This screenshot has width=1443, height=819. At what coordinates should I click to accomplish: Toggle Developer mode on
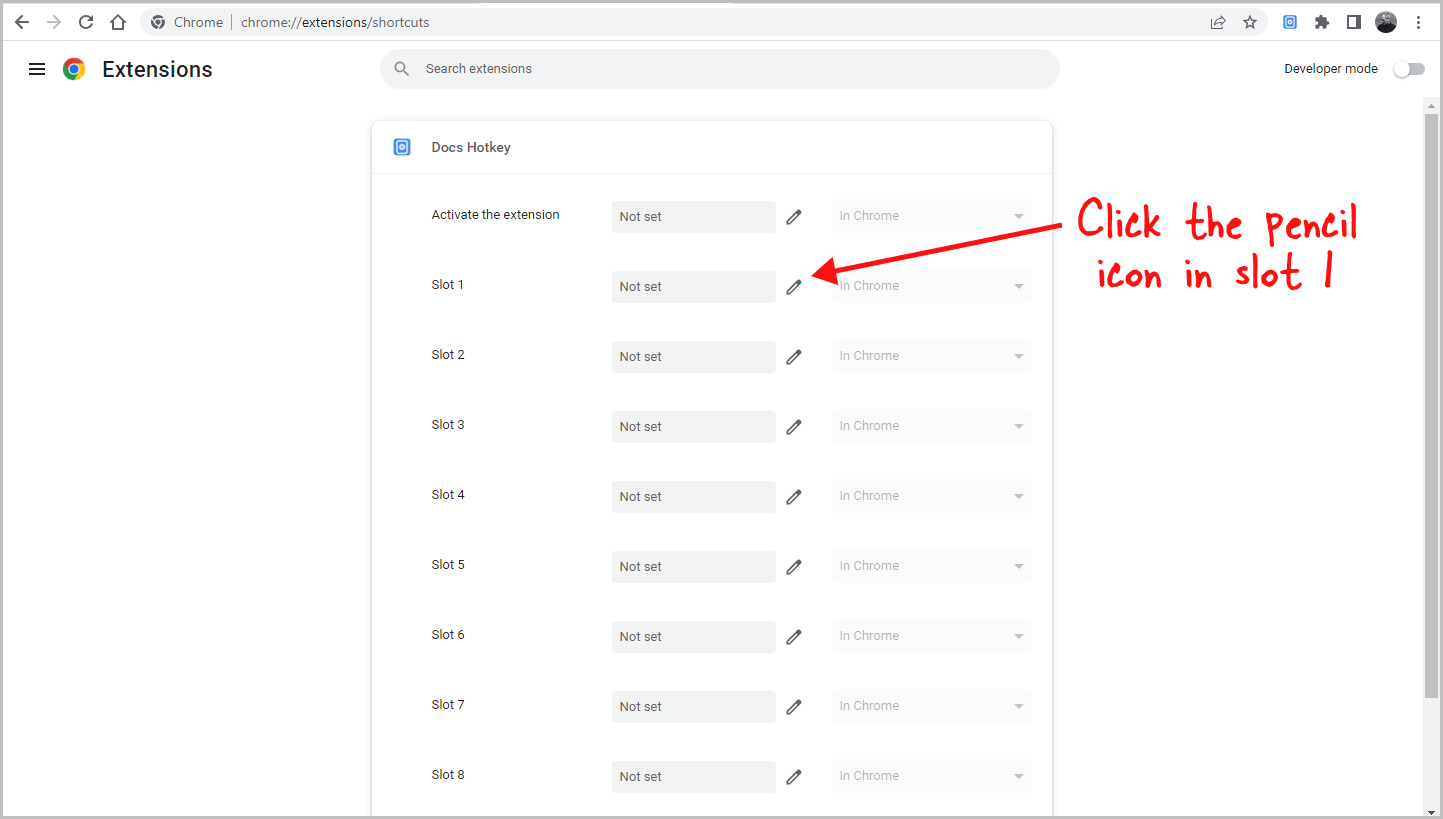pos(1409,69)
